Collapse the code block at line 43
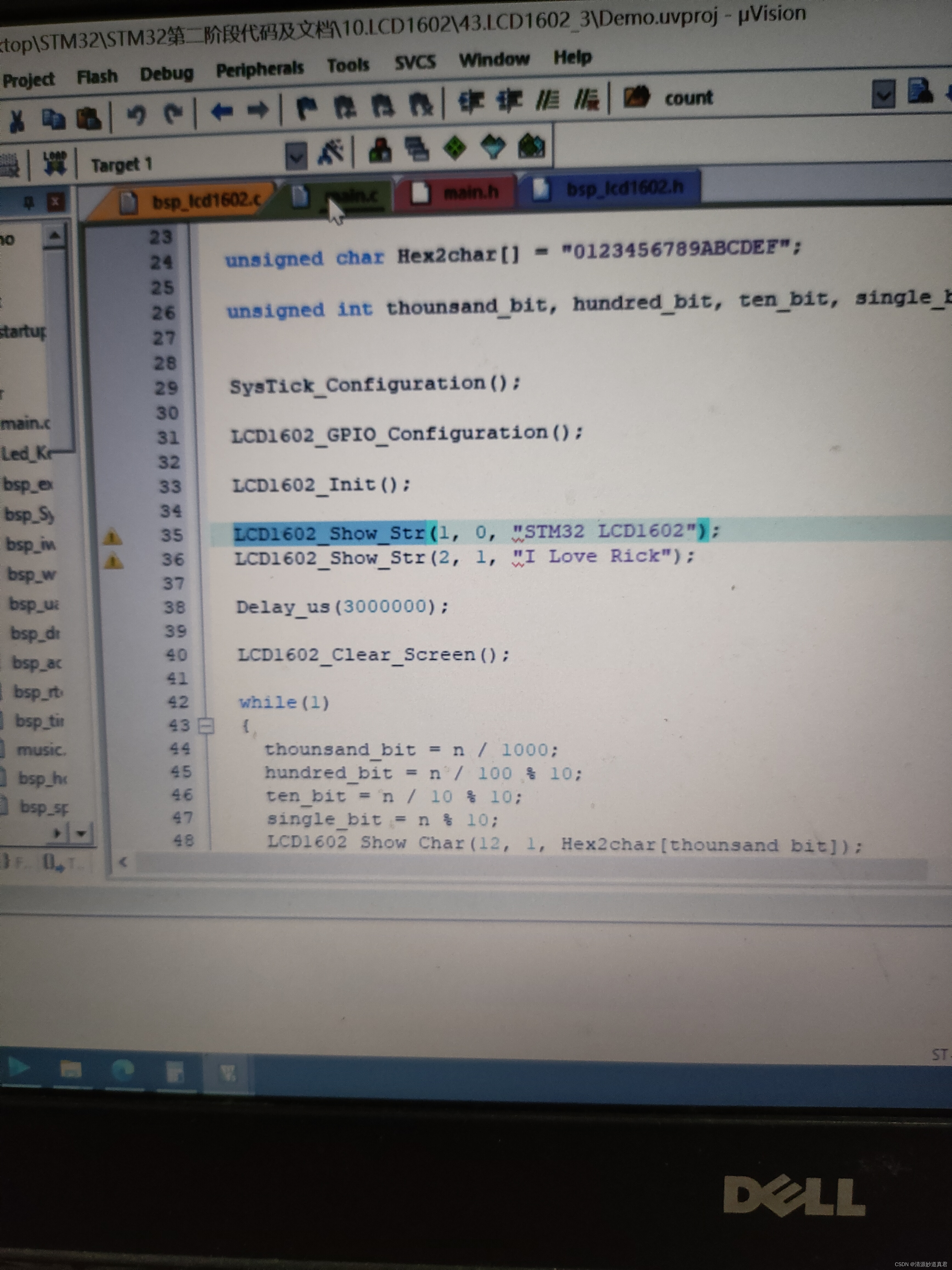Image resolution: width=952 pixels, height=1270 pixels. tap(206, 726)
